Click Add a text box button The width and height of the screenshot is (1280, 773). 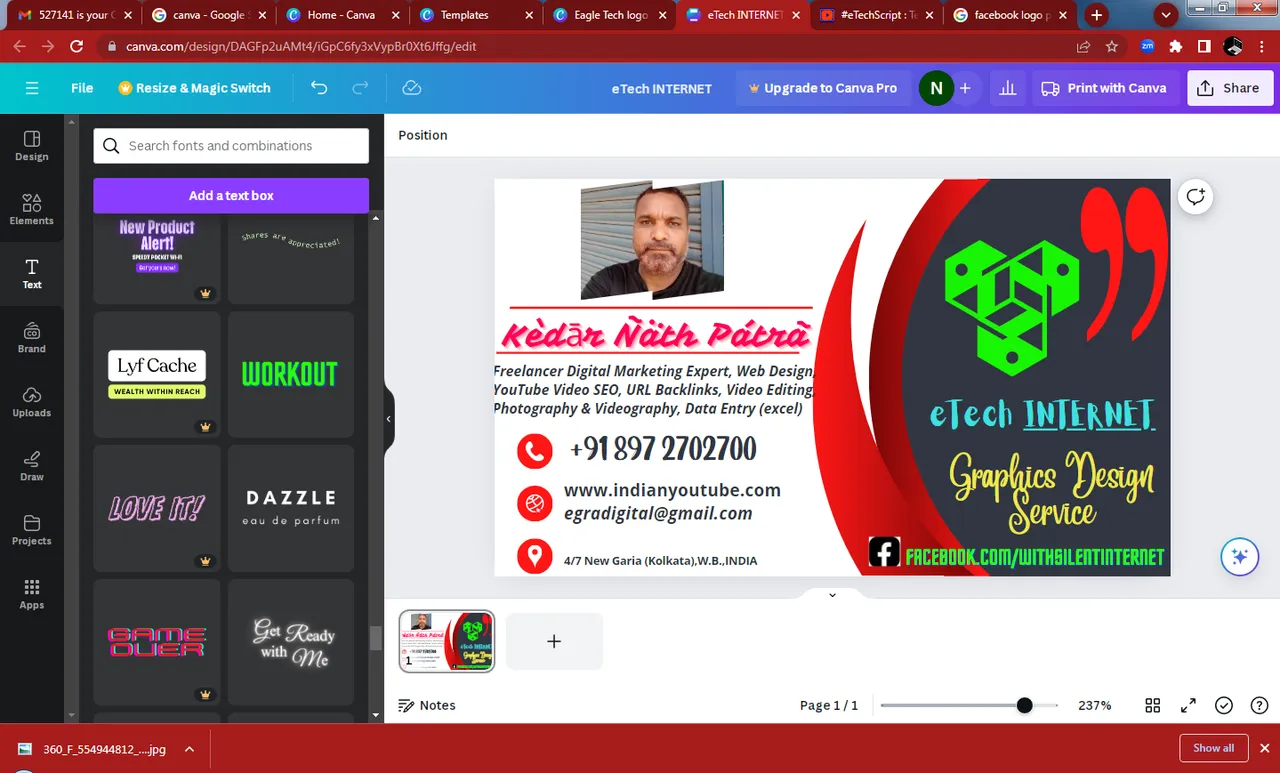(x=231, y=195)
